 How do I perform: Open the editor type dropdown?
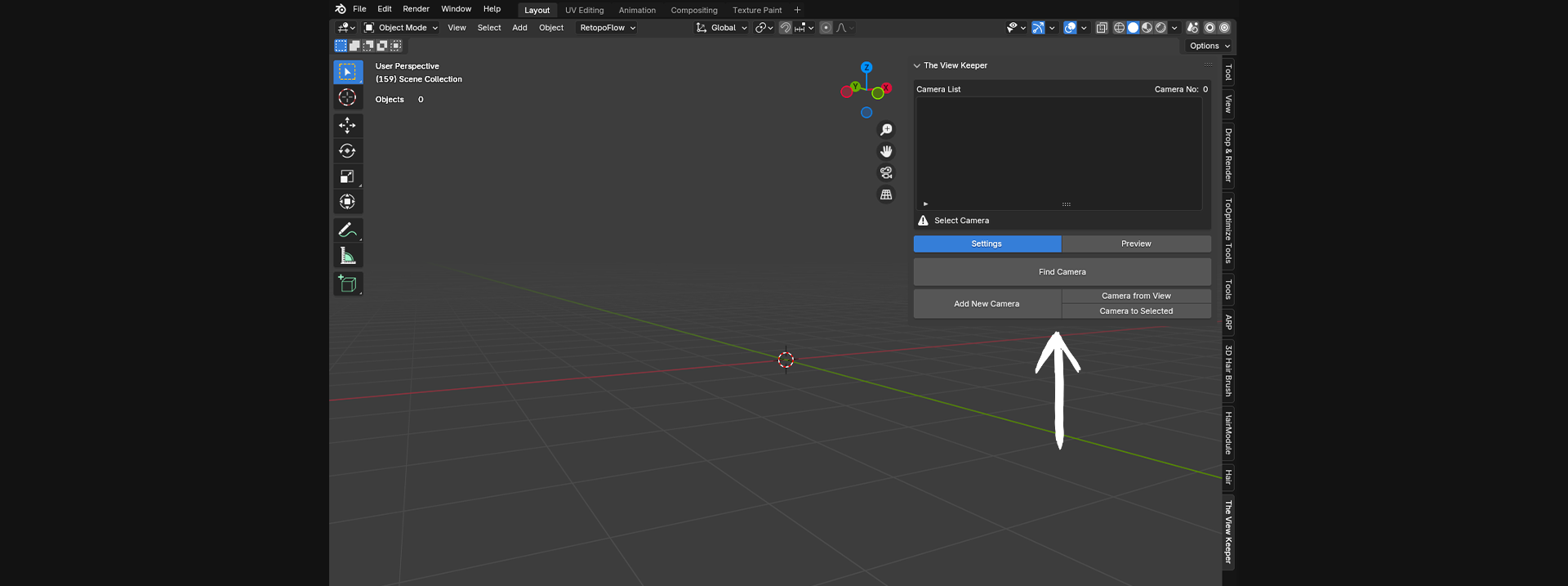pyautogui.click(x=346, y=28)
